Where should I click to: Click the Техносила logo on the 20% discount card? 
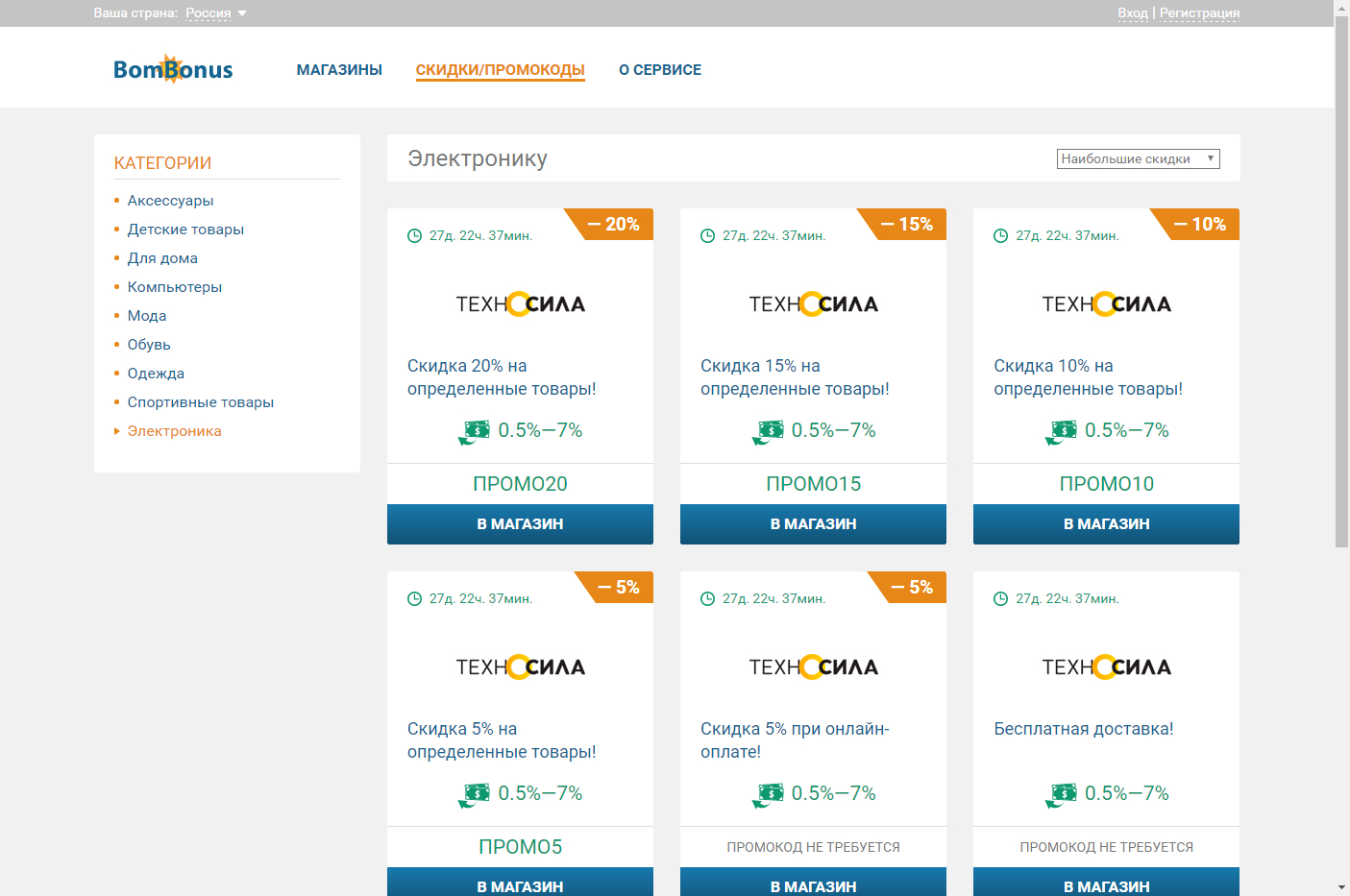pos(521,304)
